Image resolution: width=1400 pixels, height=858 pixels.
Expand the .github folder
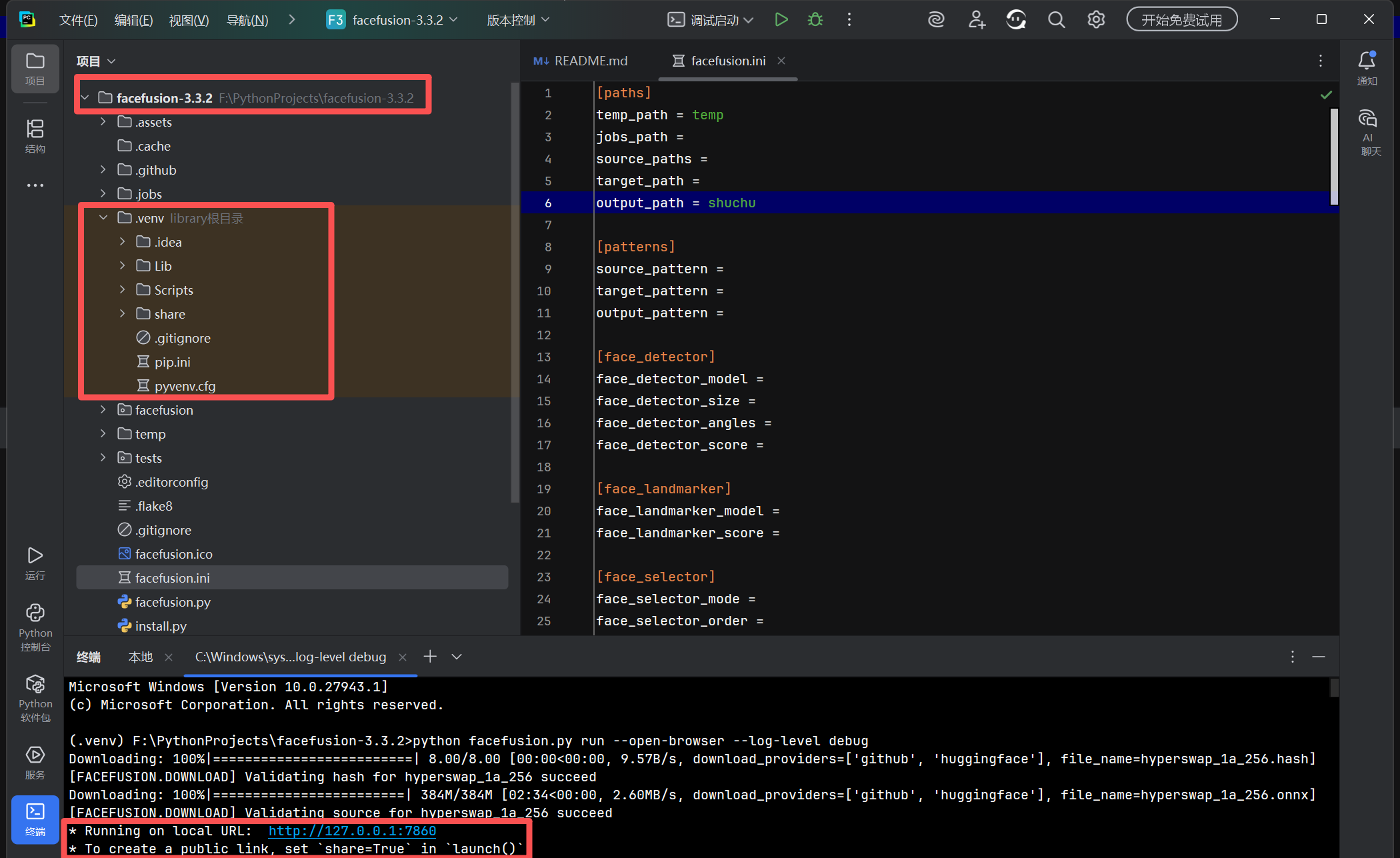tap(103, 170)
